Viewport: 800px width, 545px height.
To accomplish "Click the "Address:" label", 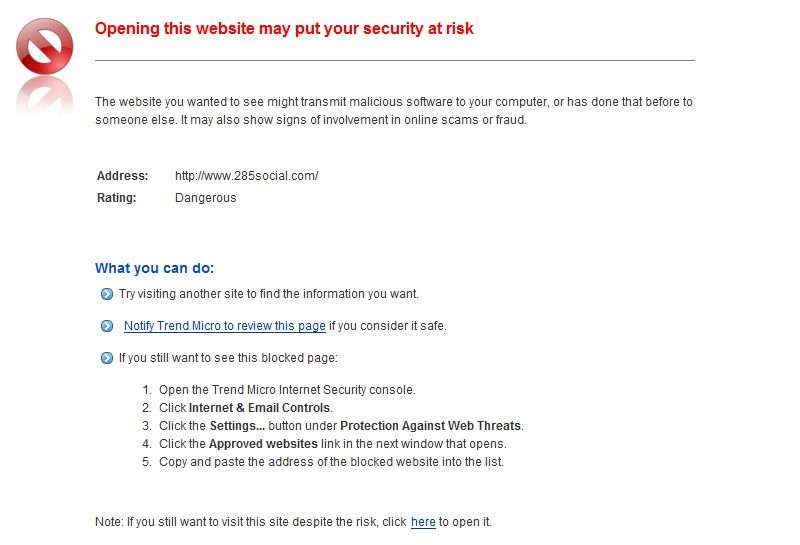I will coord(122,176).
